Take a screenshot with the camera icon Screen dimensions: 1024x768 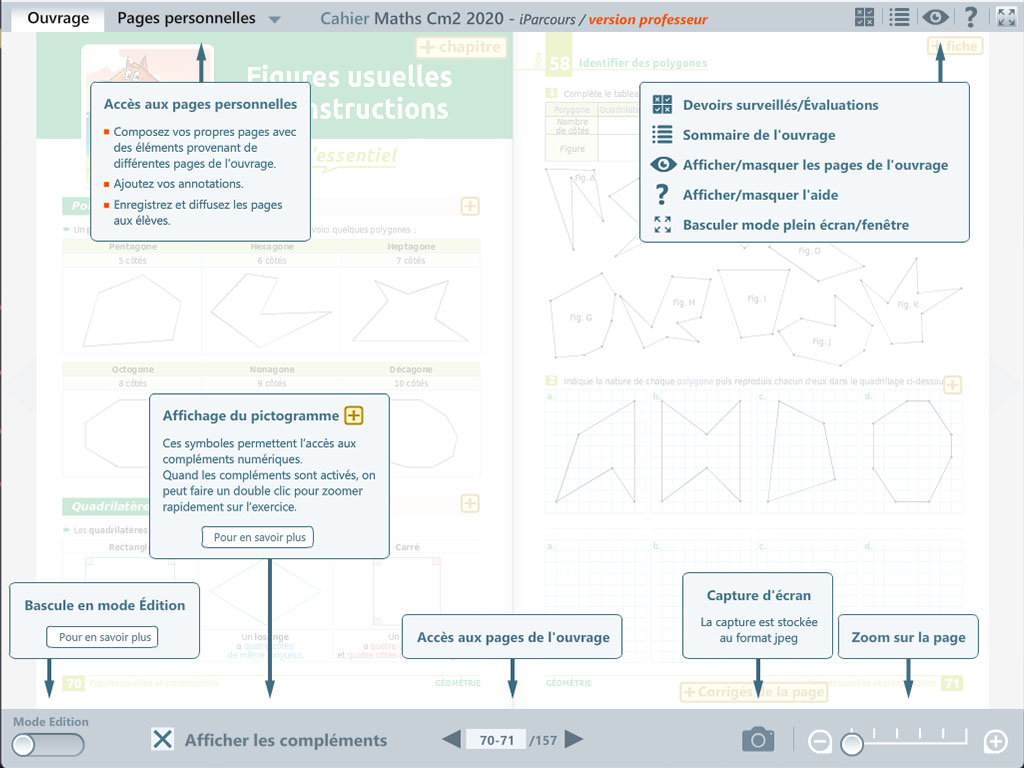tap(758, 740)
